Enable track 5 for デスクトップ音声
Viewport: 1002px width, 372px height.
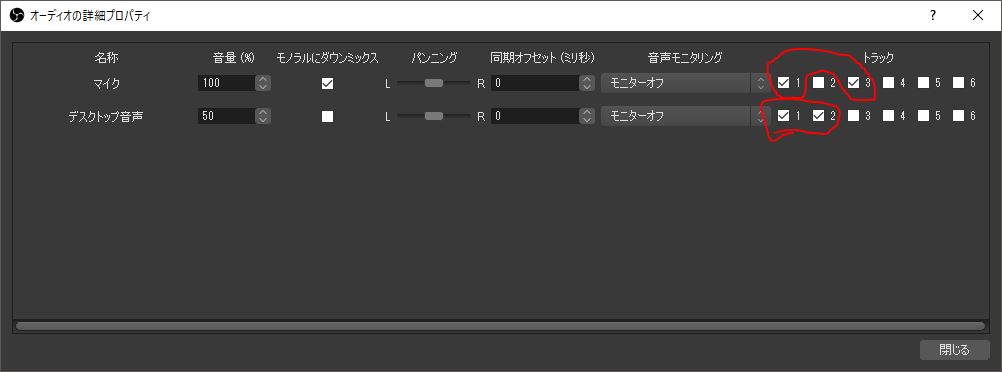tap(923, 116)
